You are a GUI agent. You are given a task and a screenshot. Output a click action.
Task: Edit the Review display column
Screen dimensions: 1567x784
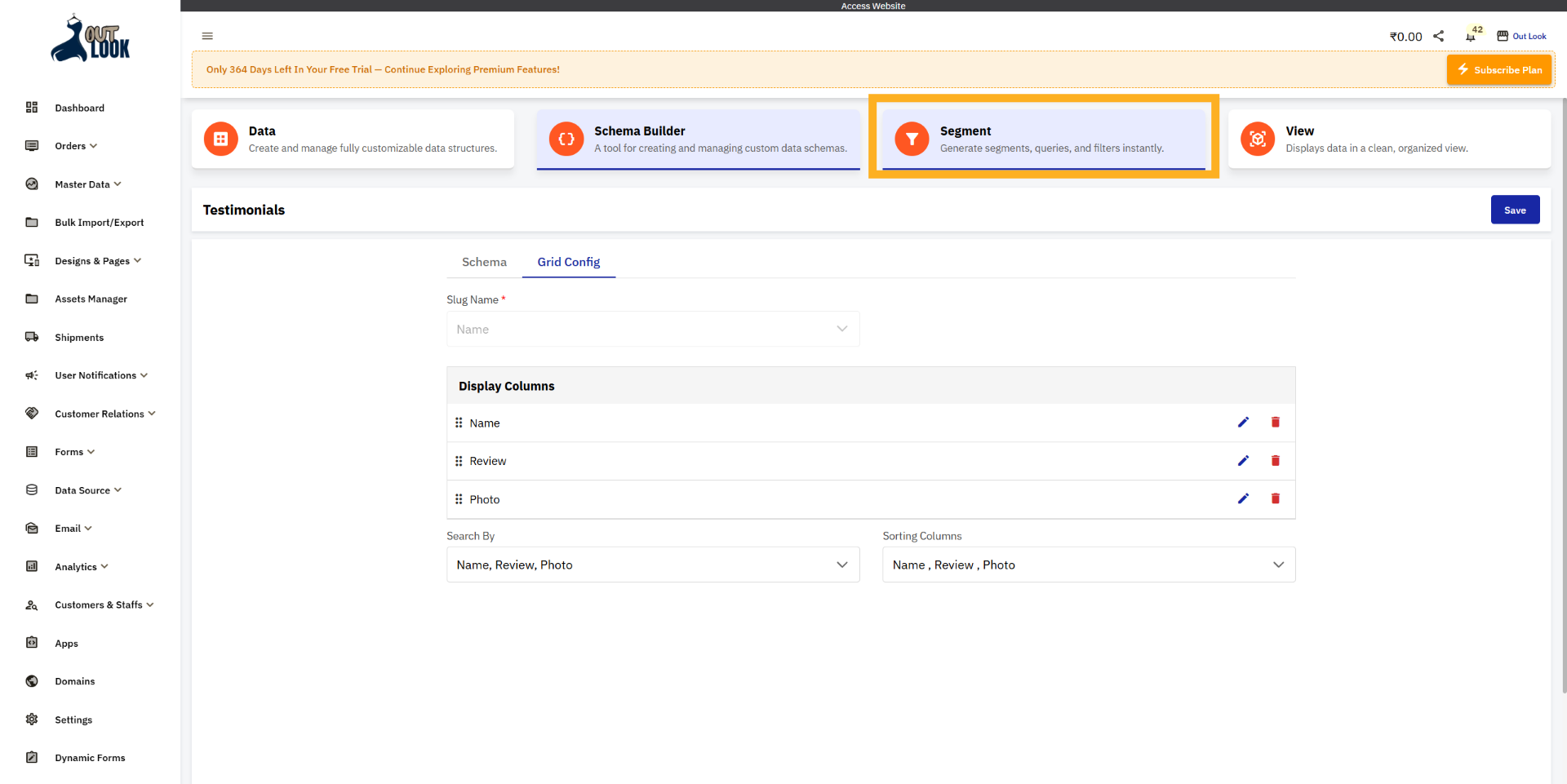click(1243, 460)
